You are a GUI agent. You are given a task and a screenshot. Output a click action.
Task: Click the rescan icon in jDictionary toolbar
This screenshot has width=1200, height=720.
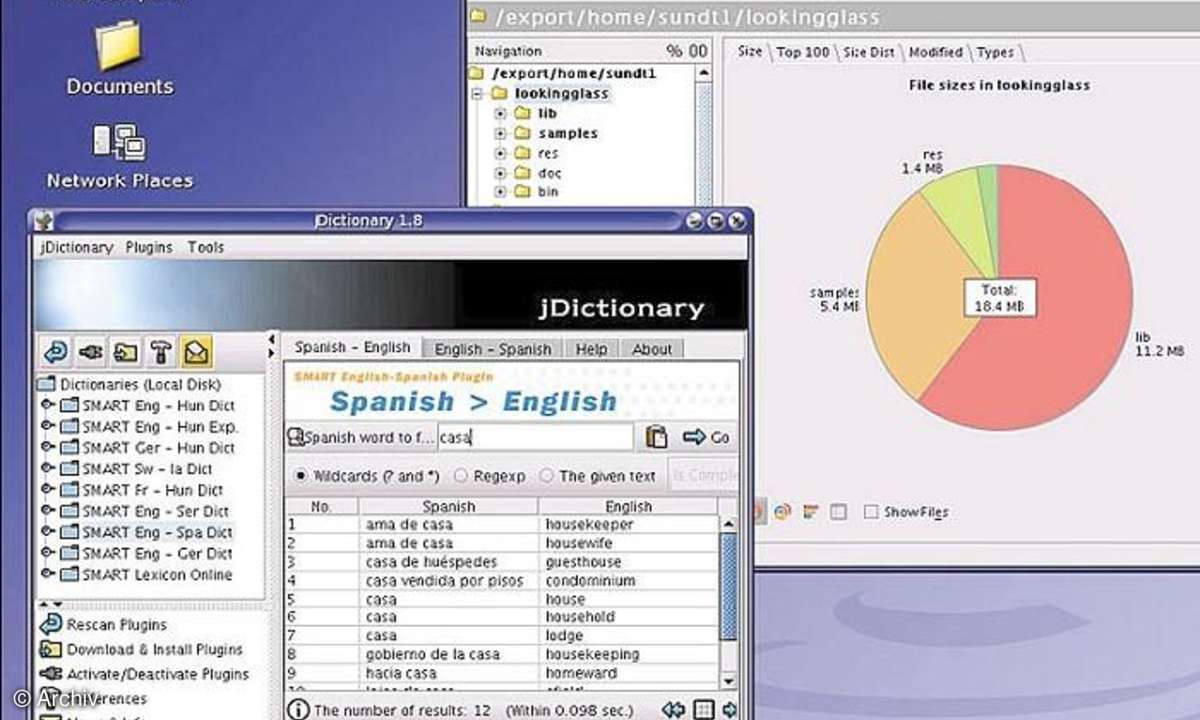point(56,350)
